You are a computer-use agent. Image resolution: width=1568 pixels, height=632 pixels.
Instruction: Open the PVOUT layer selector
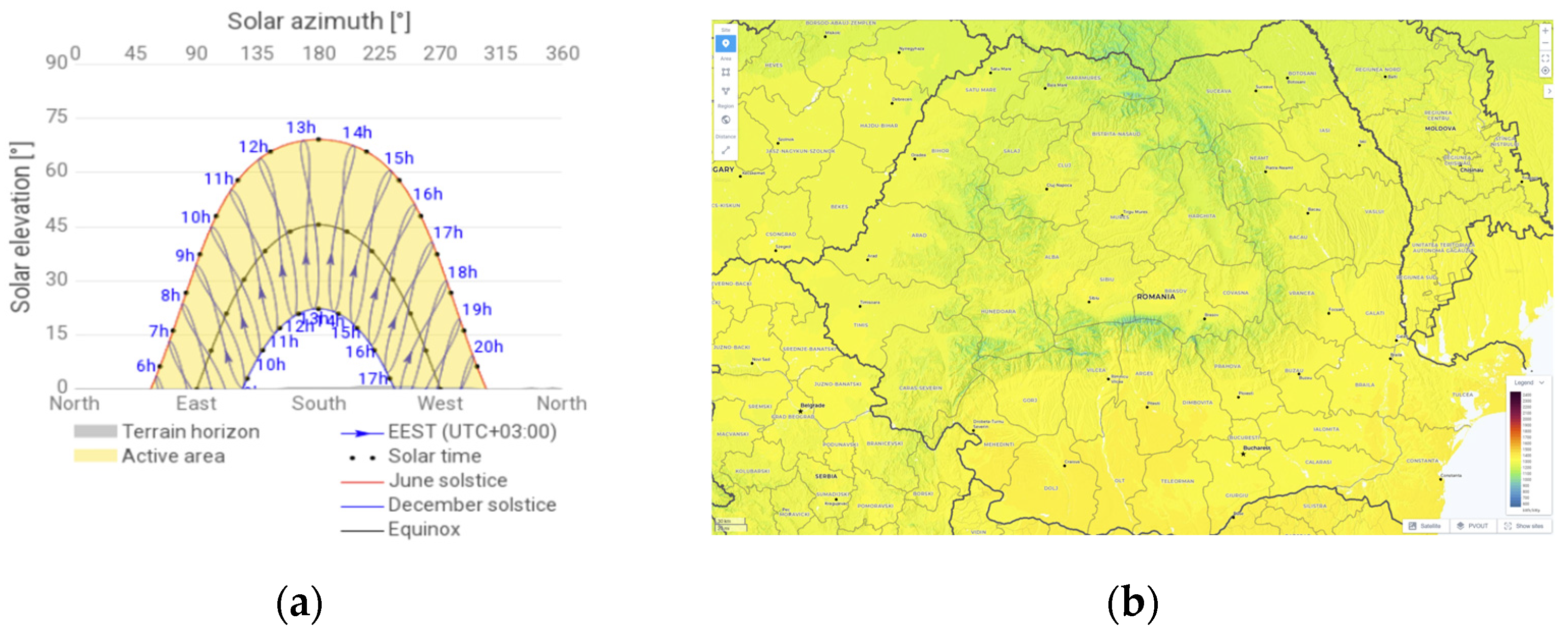(1472, 526)
